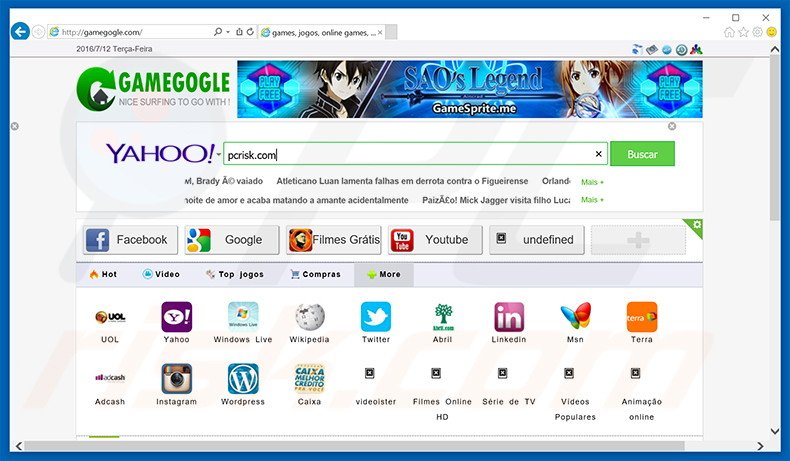Viewport: 790px width, 461px height.
Task: Select the games, jogos browser tab
Action: click(319, 32)
